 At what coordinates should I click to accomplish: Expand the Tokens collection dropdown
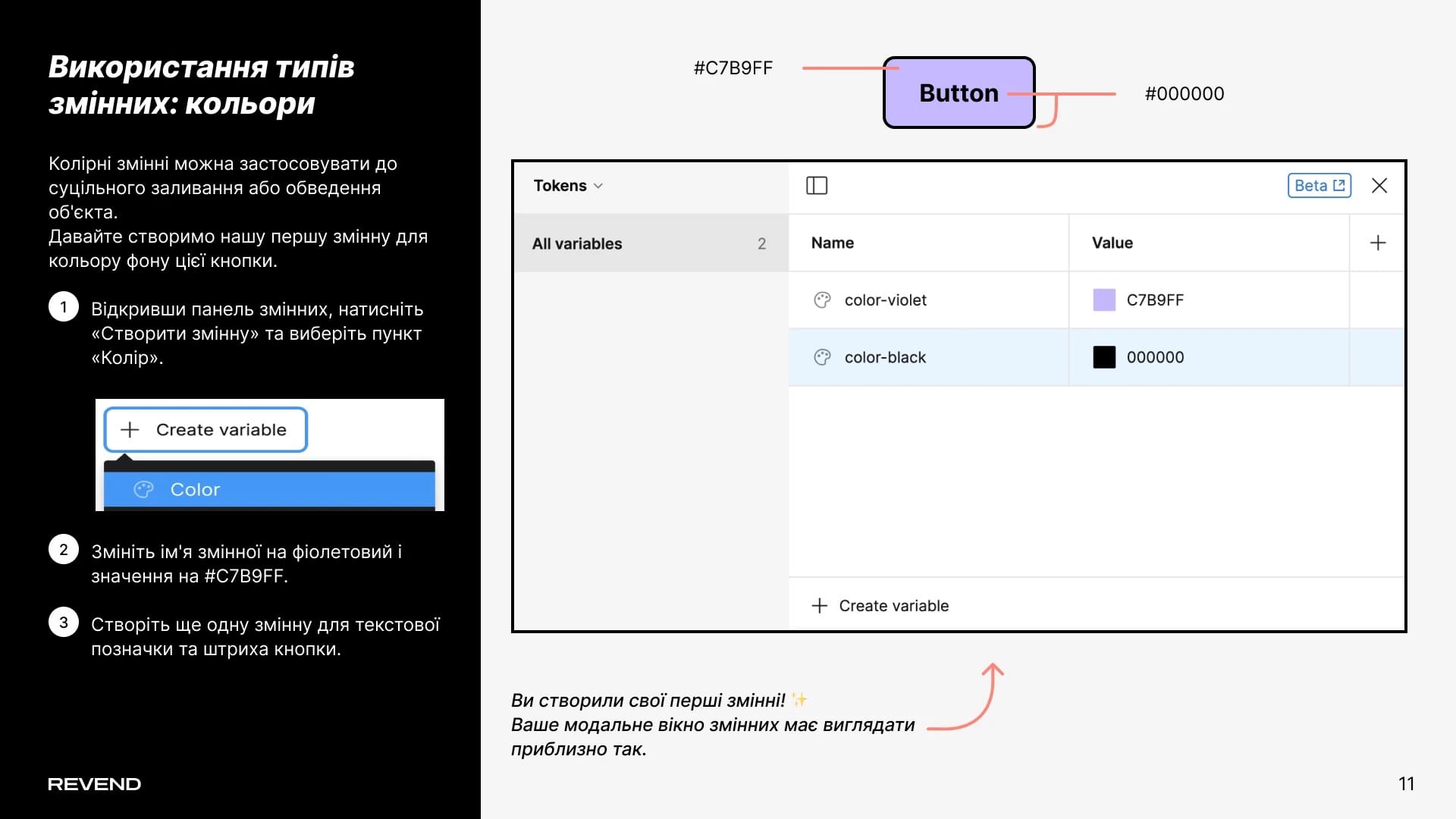click(x=568, y=186)
